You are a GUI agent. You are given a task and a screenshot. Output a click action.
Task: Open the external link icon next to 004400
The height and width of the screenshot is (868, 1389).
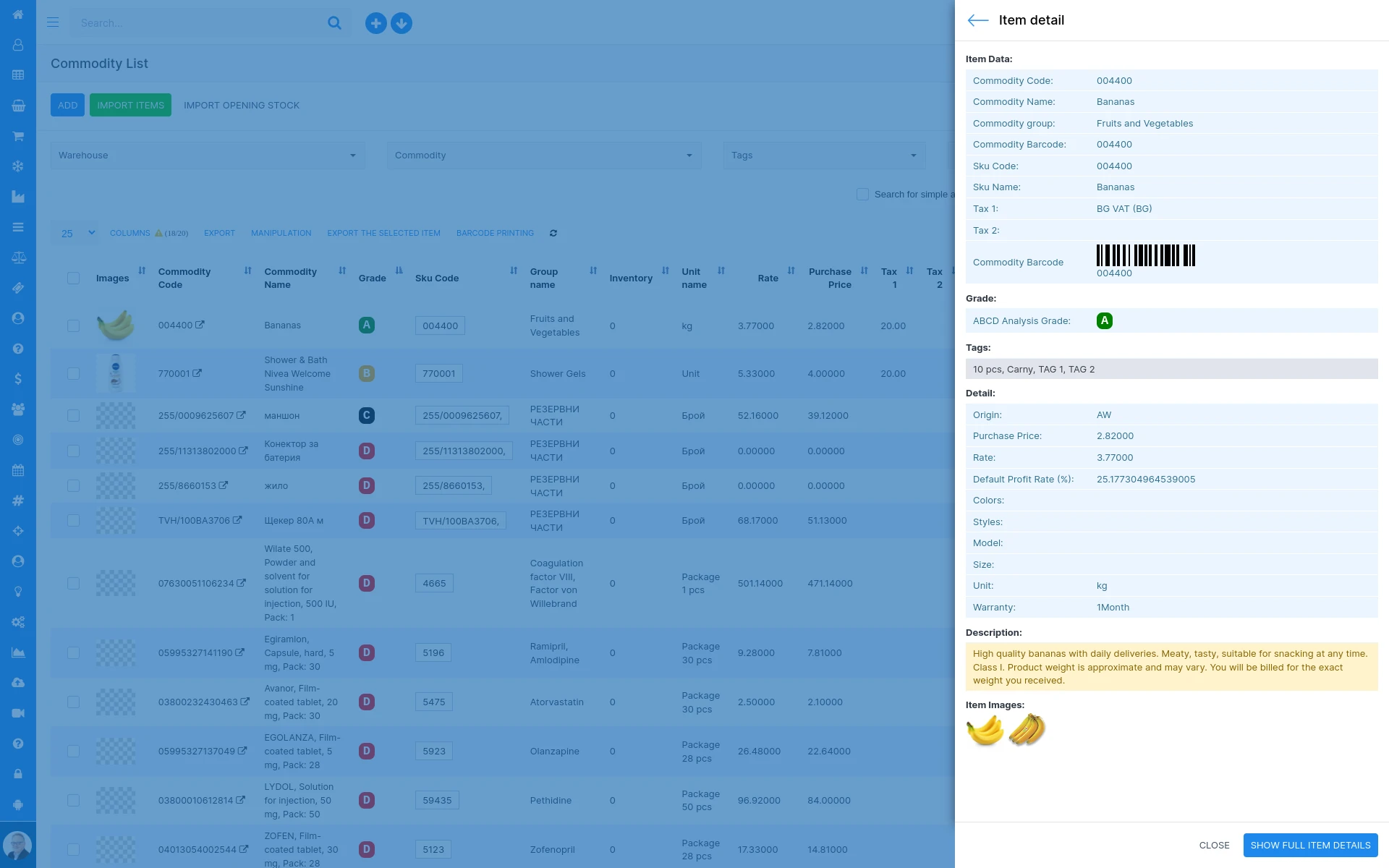(200, 325)
